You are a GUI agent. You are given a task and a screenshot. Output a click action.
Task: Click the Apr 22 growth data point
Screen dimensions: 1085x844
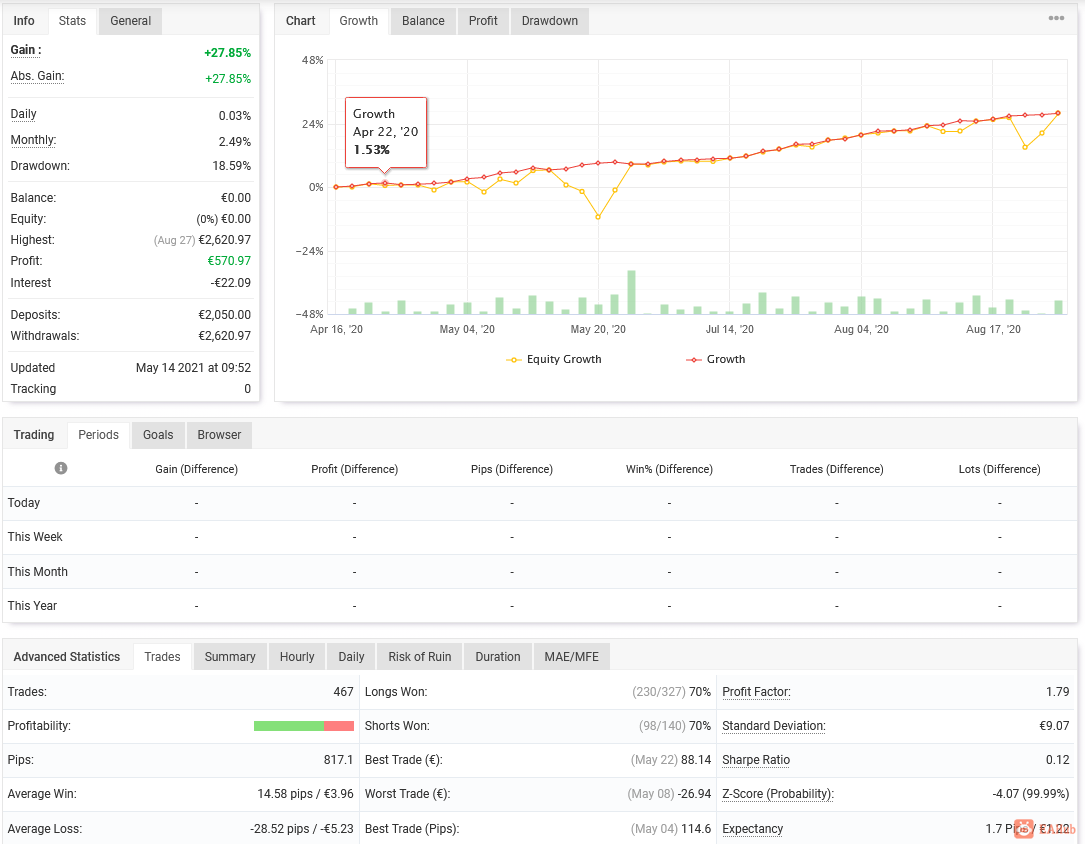click(x=385, y=183)
